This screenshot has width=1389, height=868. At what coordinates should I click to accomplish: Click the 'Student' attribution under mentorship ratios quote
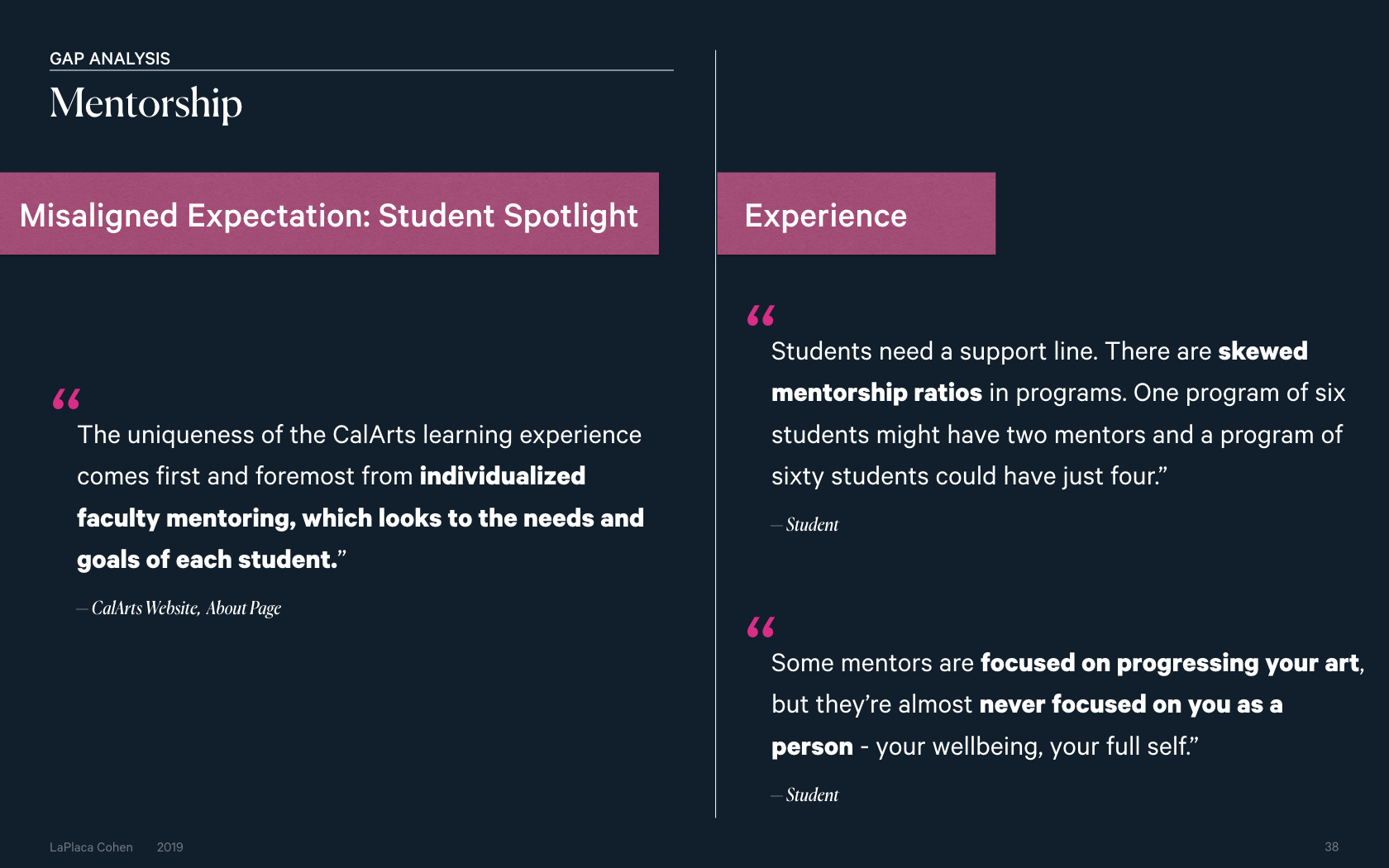[812, 525]
